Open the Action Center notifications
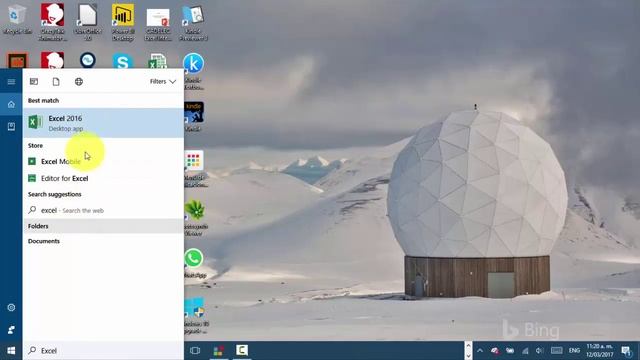Image resolution: width=640 pixels, height=360 pixels. (x=626, y=351)
